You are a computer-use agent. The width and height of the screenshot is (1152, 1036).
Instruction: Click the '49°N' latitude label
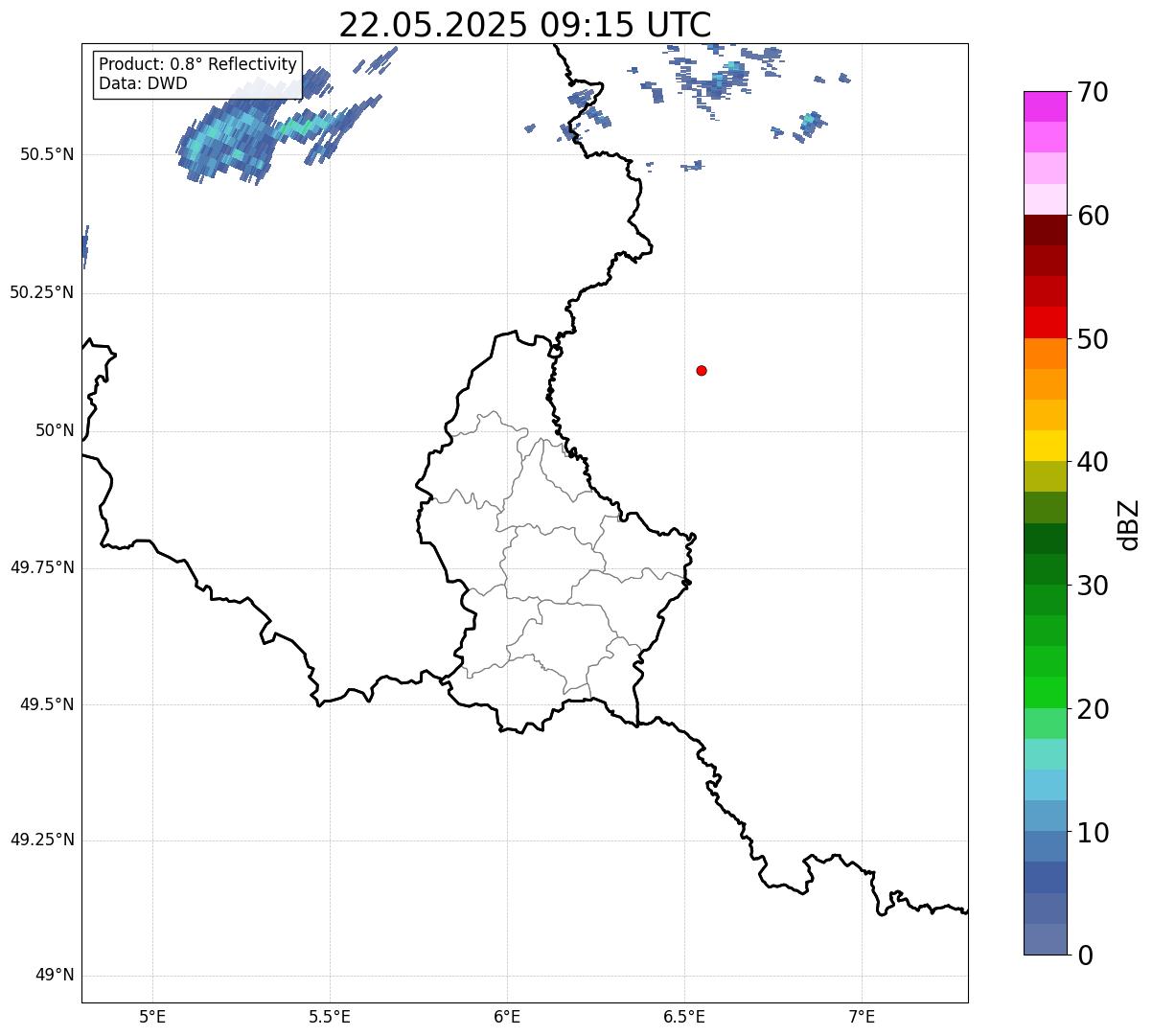click(56, 975)
